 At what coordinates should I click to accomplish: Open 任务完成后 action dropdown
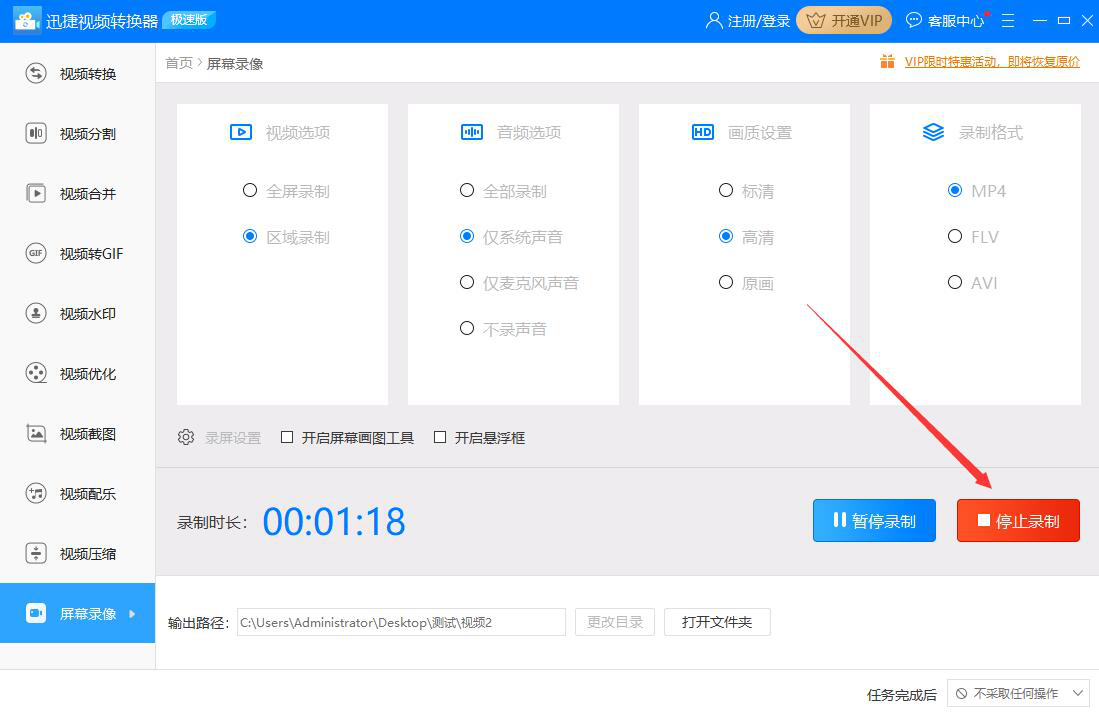pyautogui.click(x=1018, y=693)
